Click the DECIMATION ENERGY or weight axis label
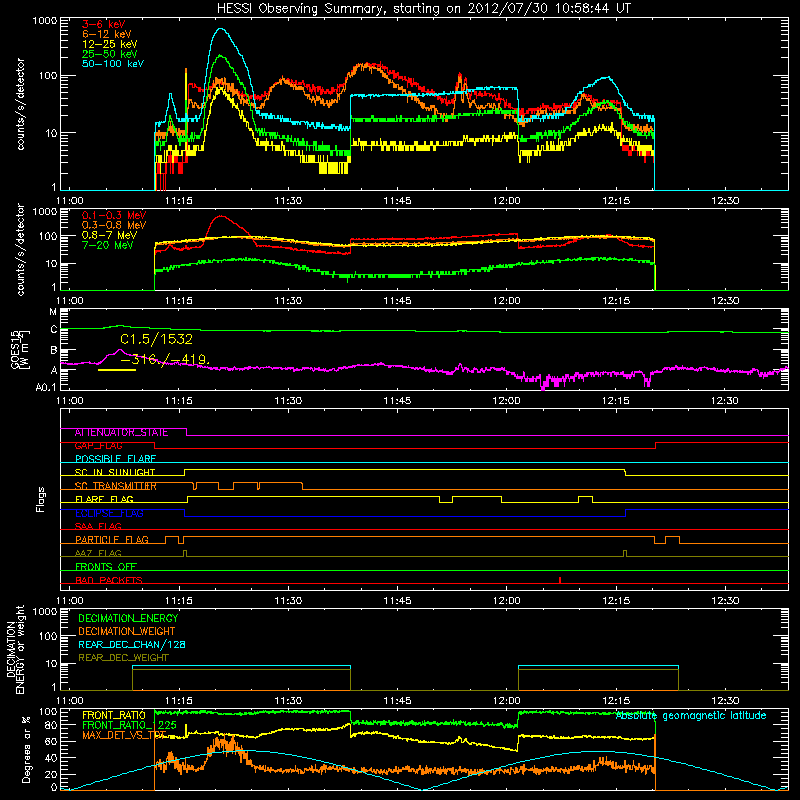The image size is (800, 800). [x=15, y=649]
